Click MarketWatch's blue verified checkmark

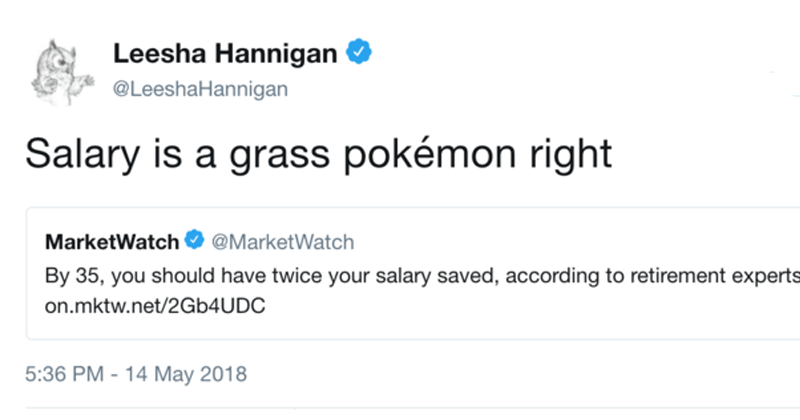coord(196,241)
